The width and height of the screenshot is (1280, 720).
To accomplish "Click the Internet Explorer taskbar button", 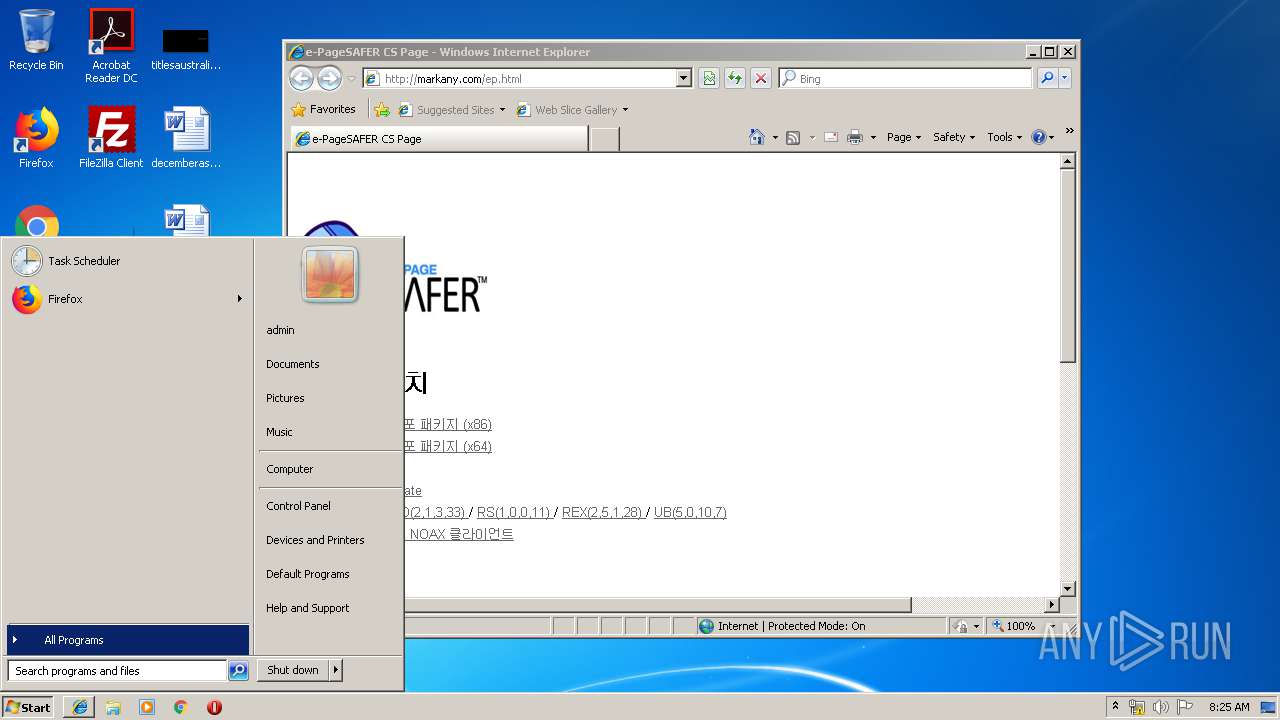I will click(x=80, y=707).
